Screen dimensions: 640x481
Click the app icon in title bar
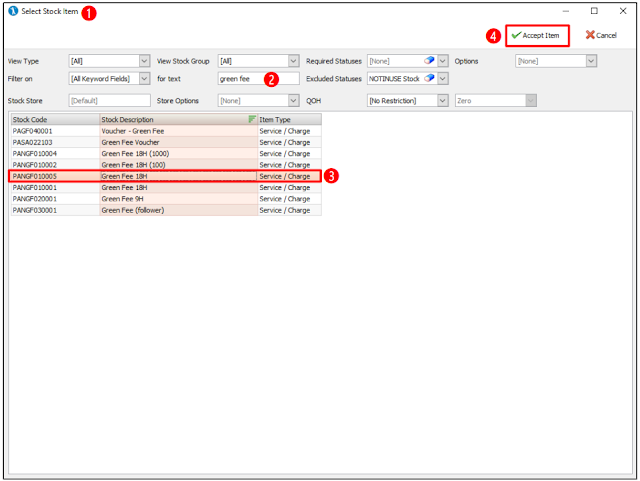(x=13, y=11)
